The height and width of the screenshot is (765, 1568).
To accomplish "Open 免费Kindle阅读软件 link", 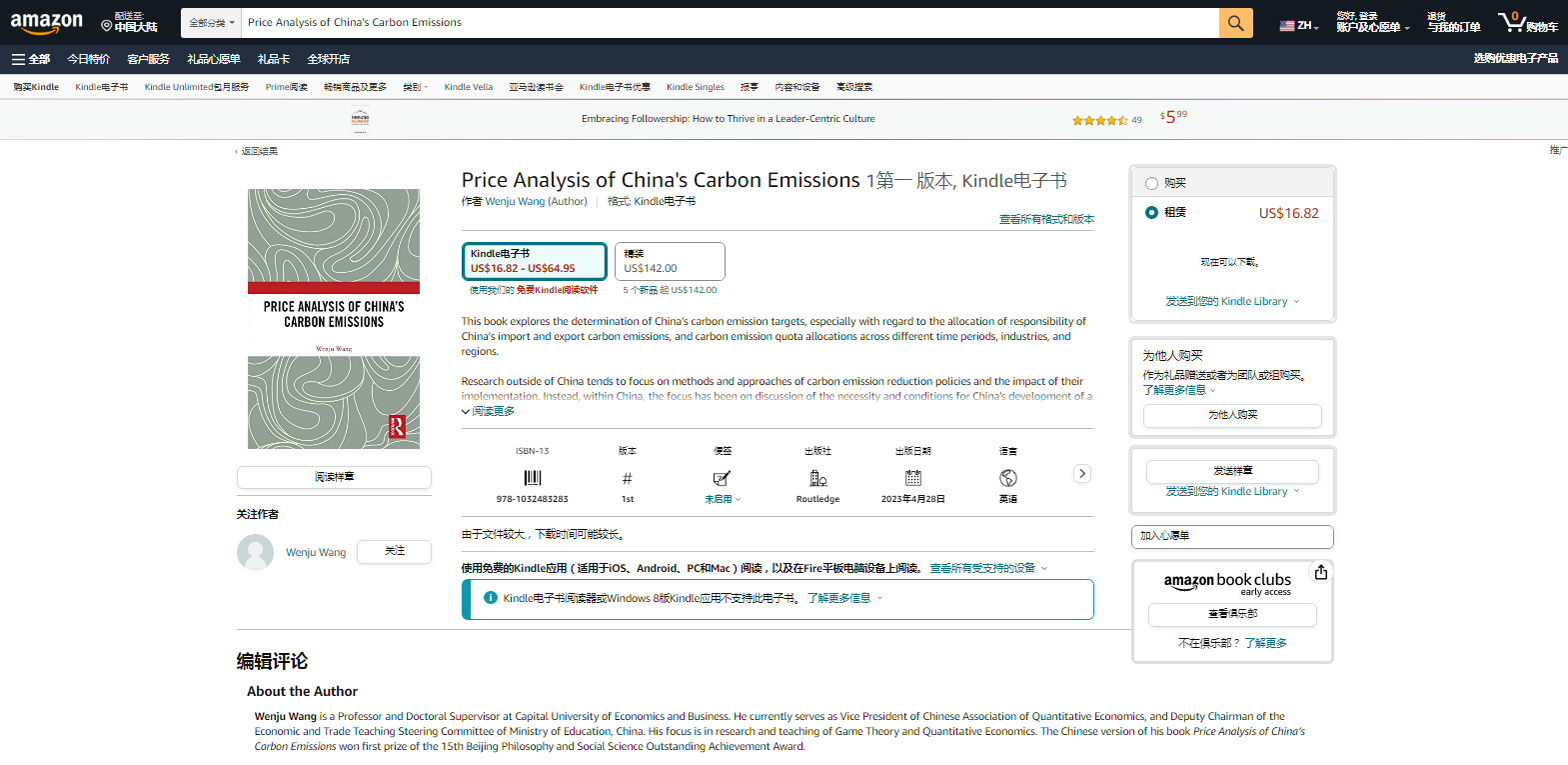I will 557,290.
